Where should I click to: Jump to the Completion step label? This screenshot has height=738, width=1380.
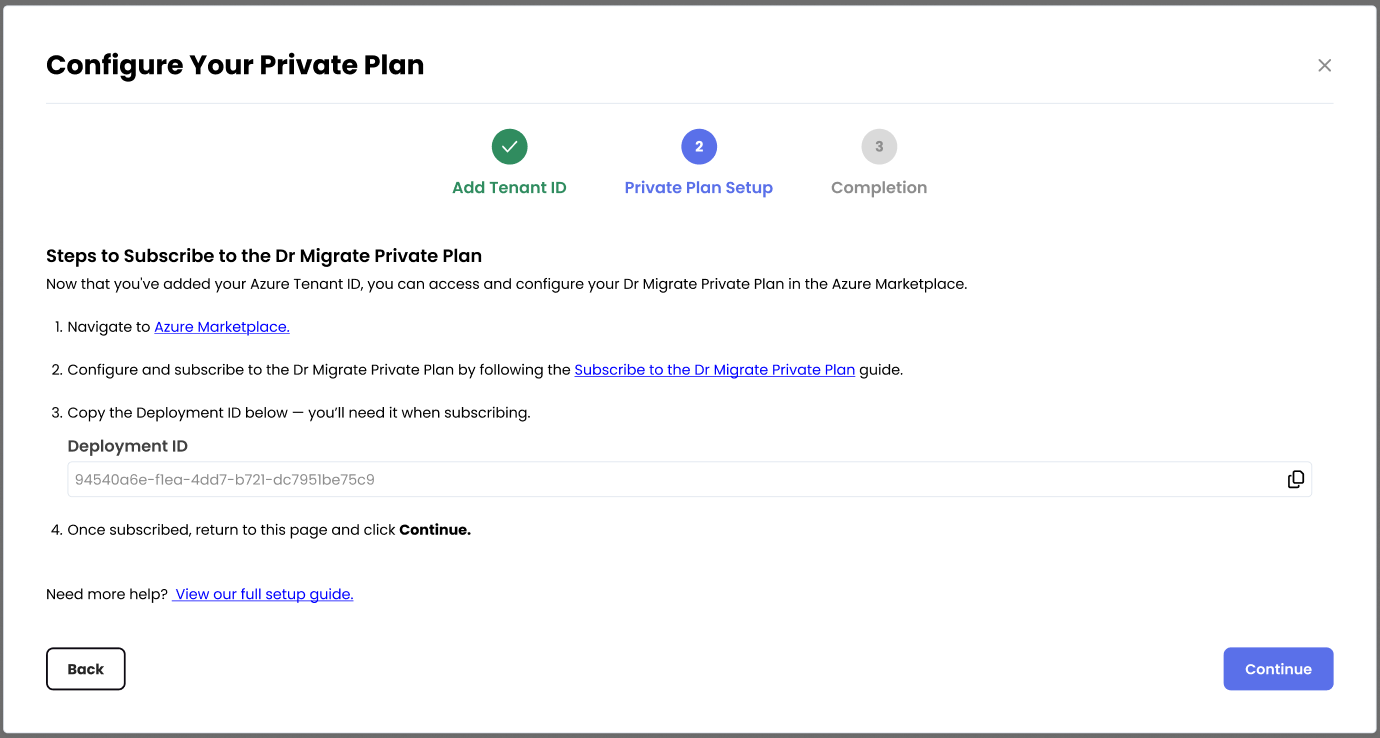879,188
